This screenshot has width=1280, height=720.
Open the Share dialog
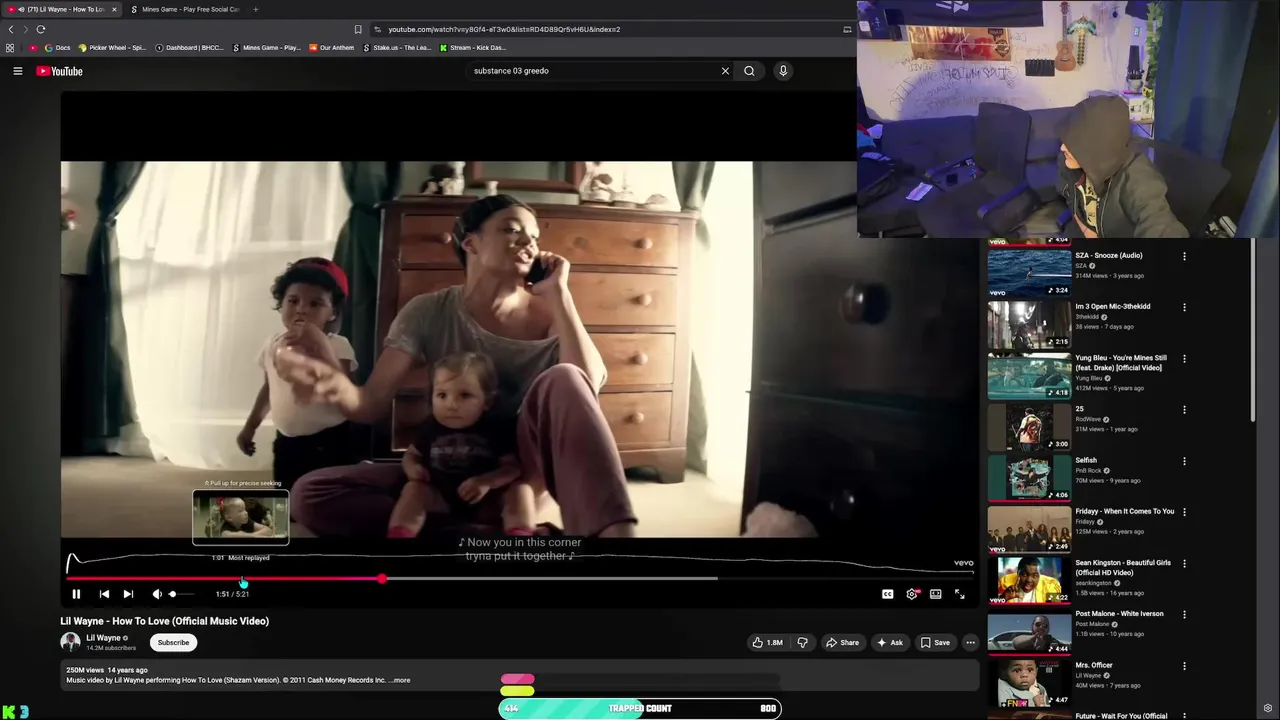click(842, 643)
